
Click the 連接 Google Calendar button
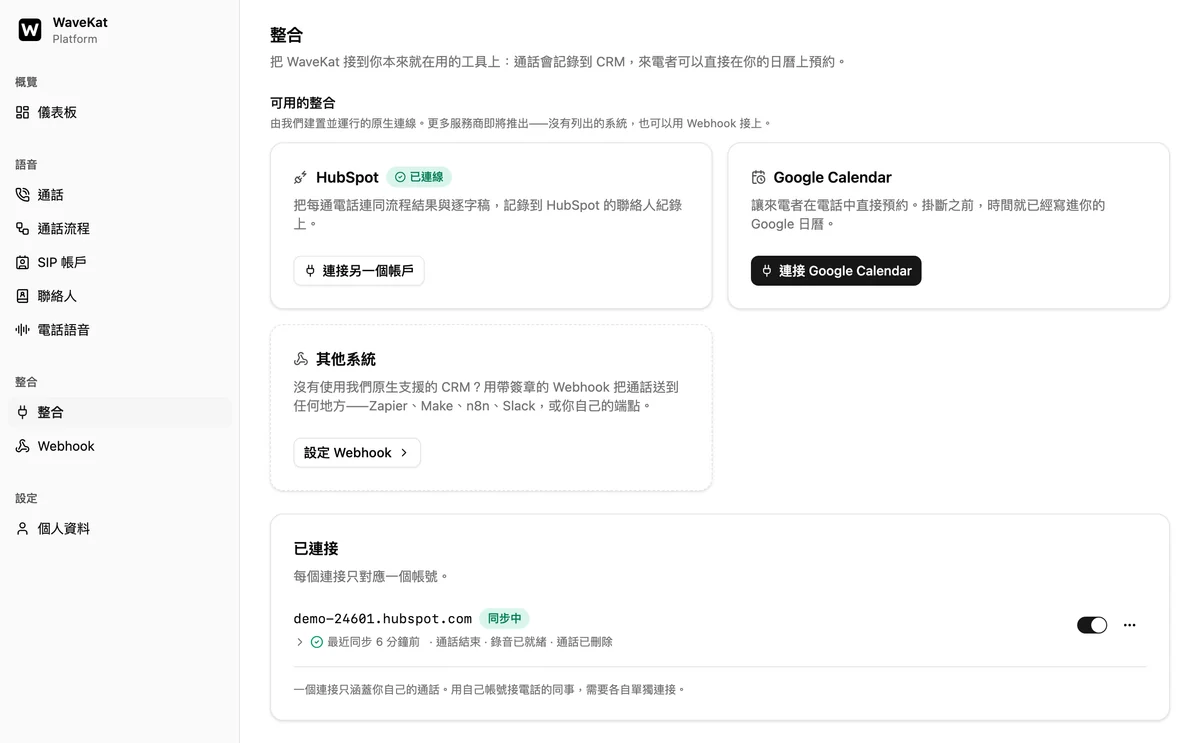click(836, 271)
